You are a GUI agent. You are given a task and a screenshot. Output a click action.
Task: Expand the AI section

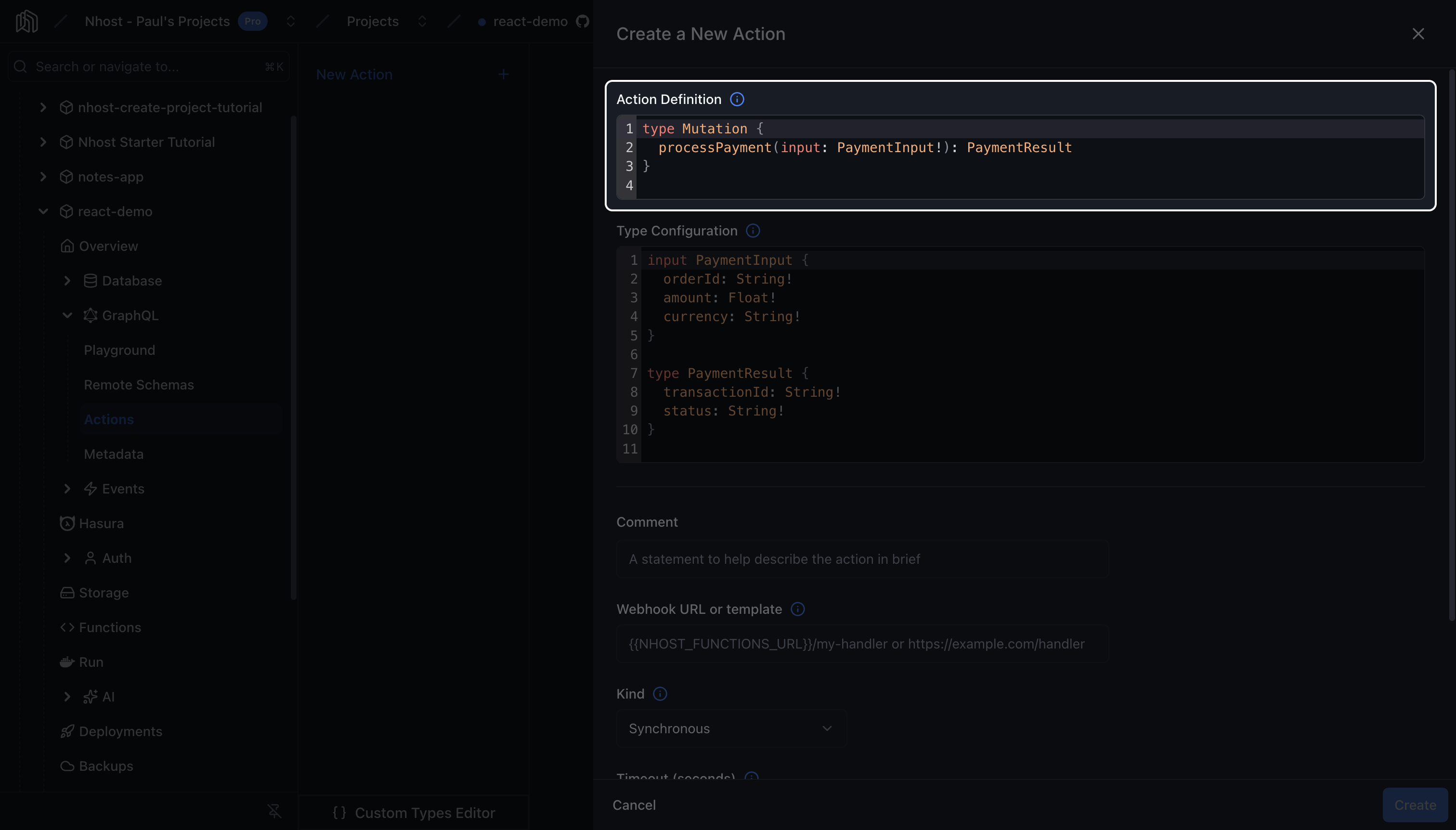[x=67, y=697]
